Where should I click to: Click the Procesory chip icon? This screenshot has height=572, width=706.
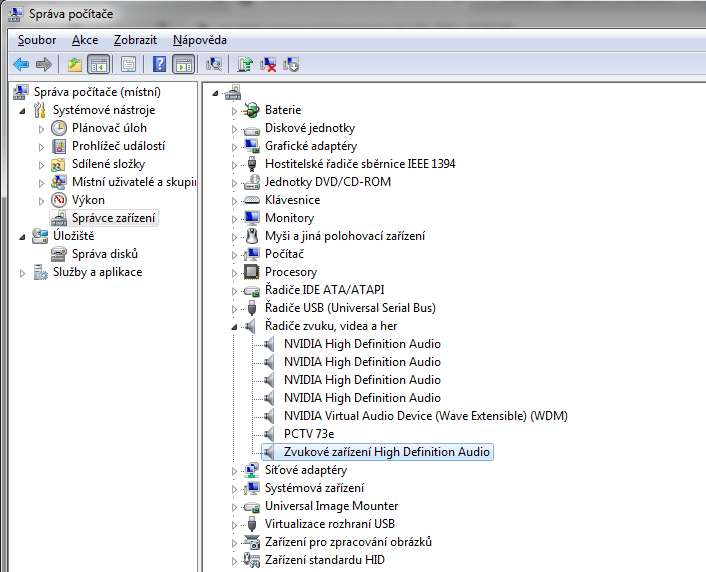(251, 272)
